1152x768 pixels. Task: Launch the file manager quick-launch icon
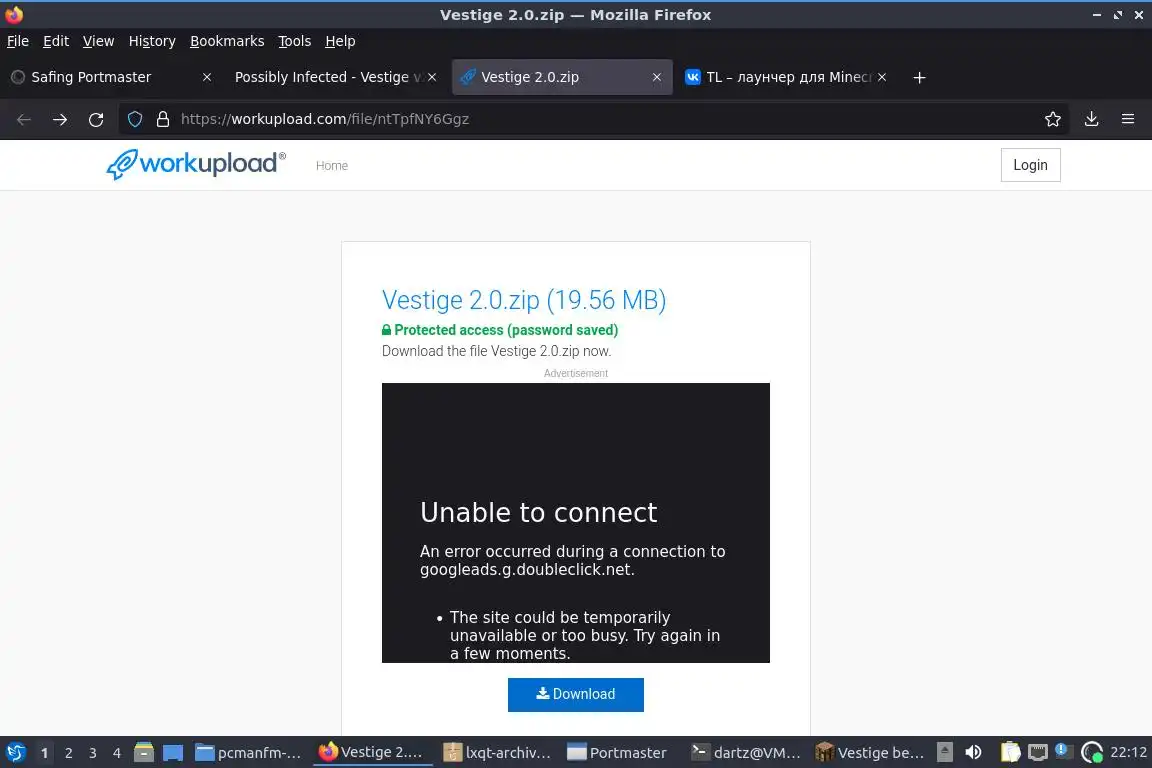coord(144,753)
